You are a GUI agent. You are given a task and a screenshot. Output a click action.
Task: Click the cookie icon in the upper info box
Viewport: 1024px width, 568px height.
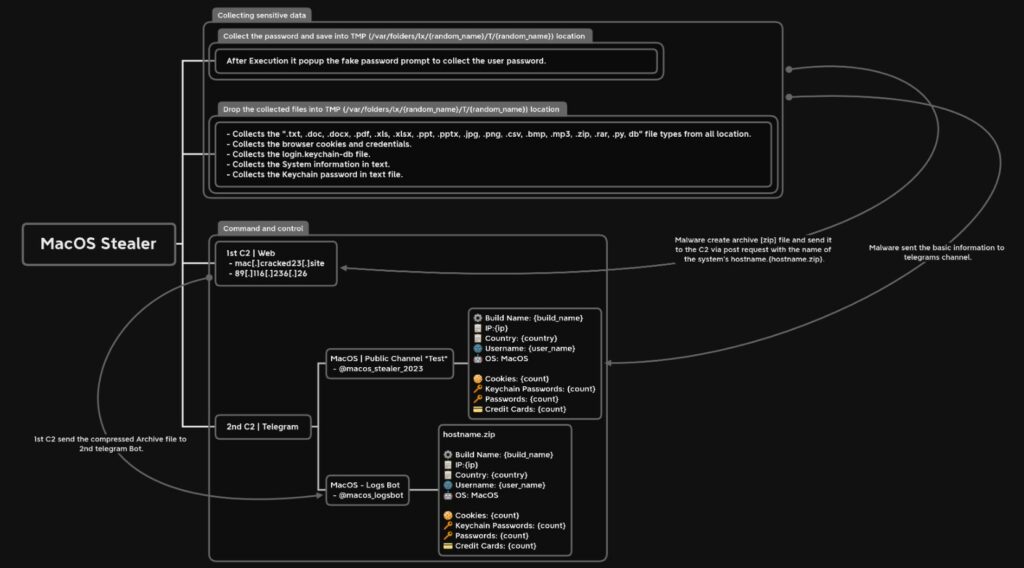(478, 378)
